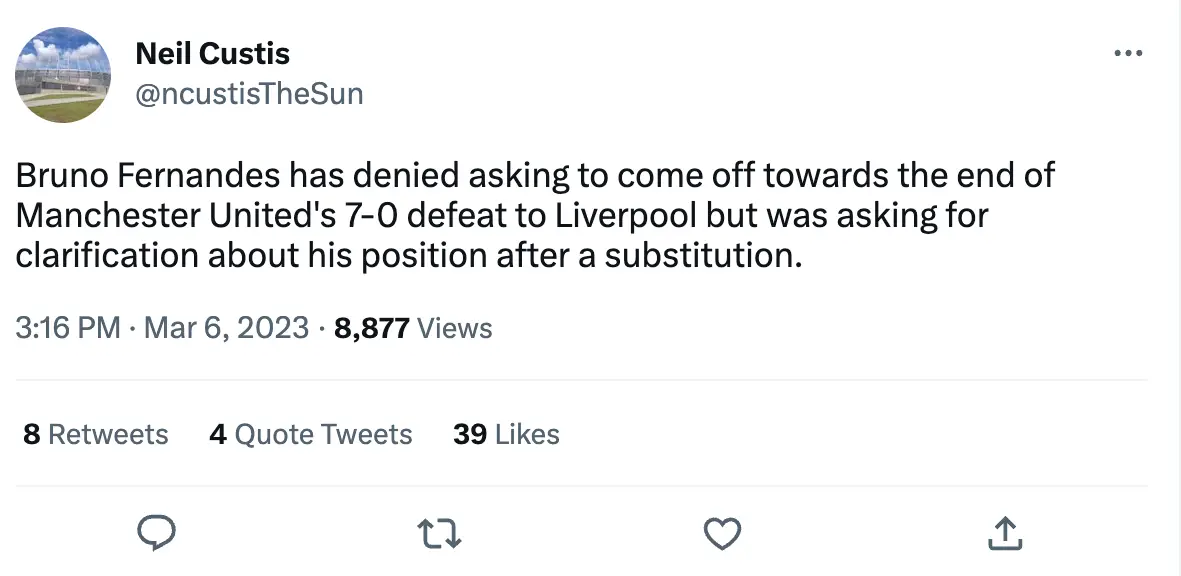Open Neil Custis's profile name

click(x=212, y=53)
